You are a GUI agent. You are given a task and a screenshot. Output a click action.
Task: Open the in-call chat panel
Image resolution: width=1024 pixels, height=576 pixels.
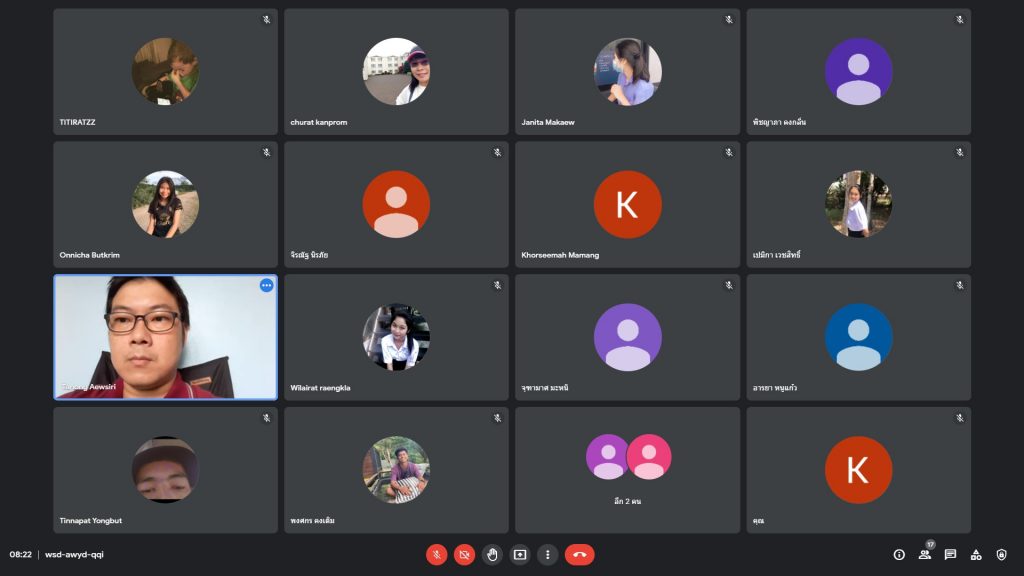952,553
